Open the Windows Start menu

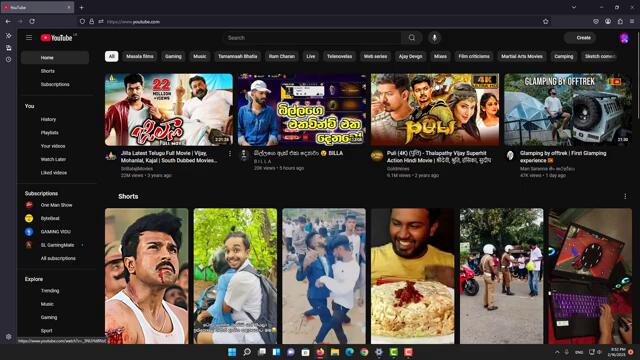[x=232, y=352]
